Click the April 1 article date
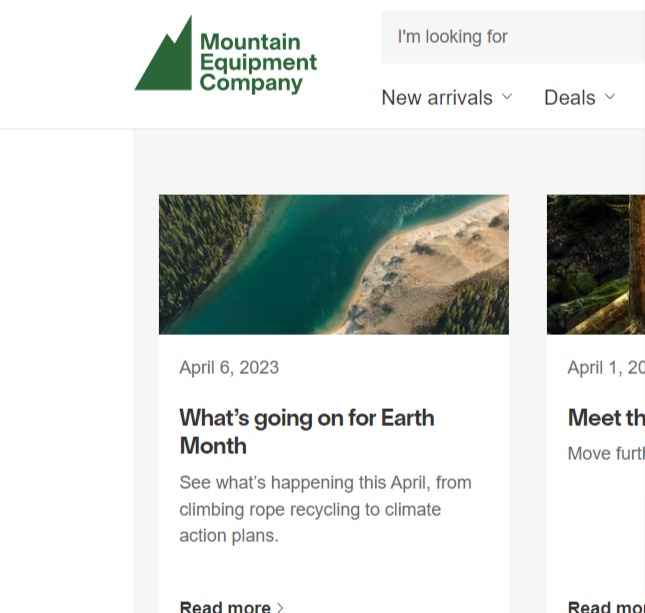 pos(605,368)
